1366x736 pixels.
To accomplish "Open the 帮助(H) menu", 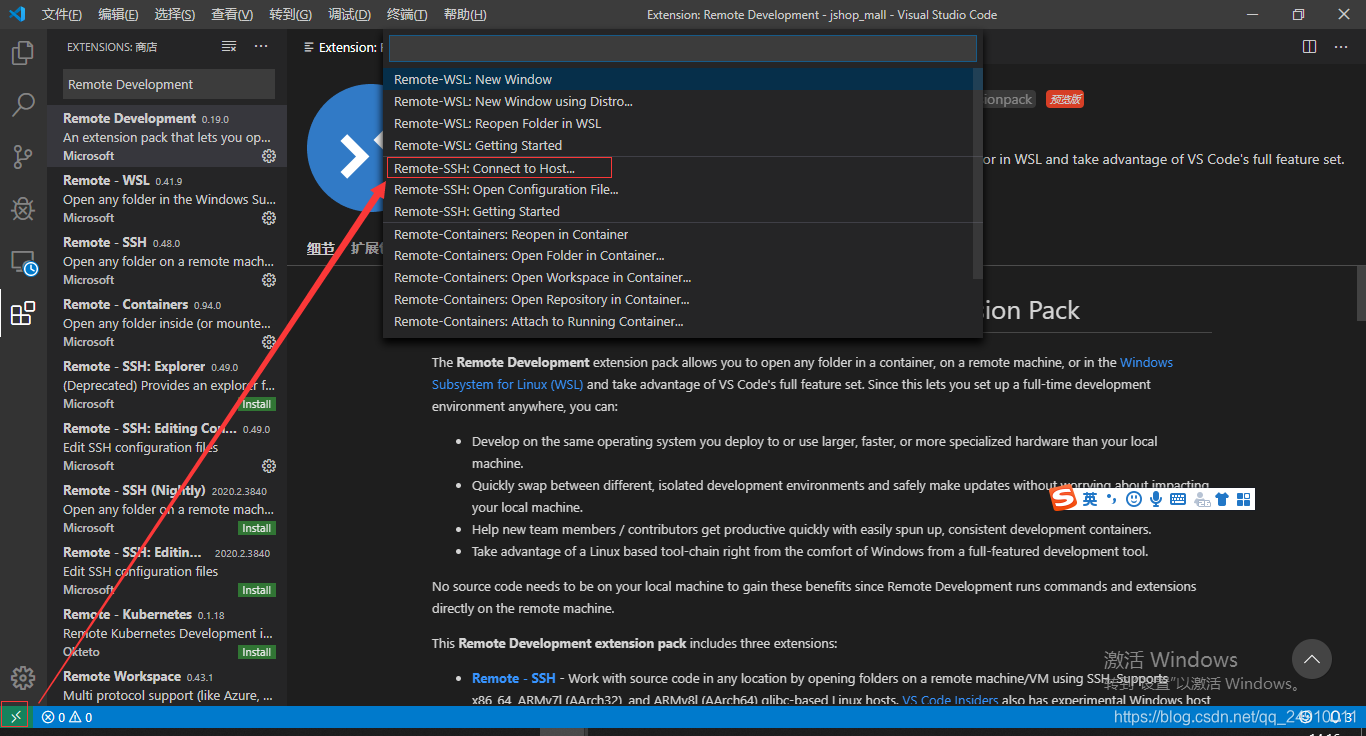I will 465,15.
